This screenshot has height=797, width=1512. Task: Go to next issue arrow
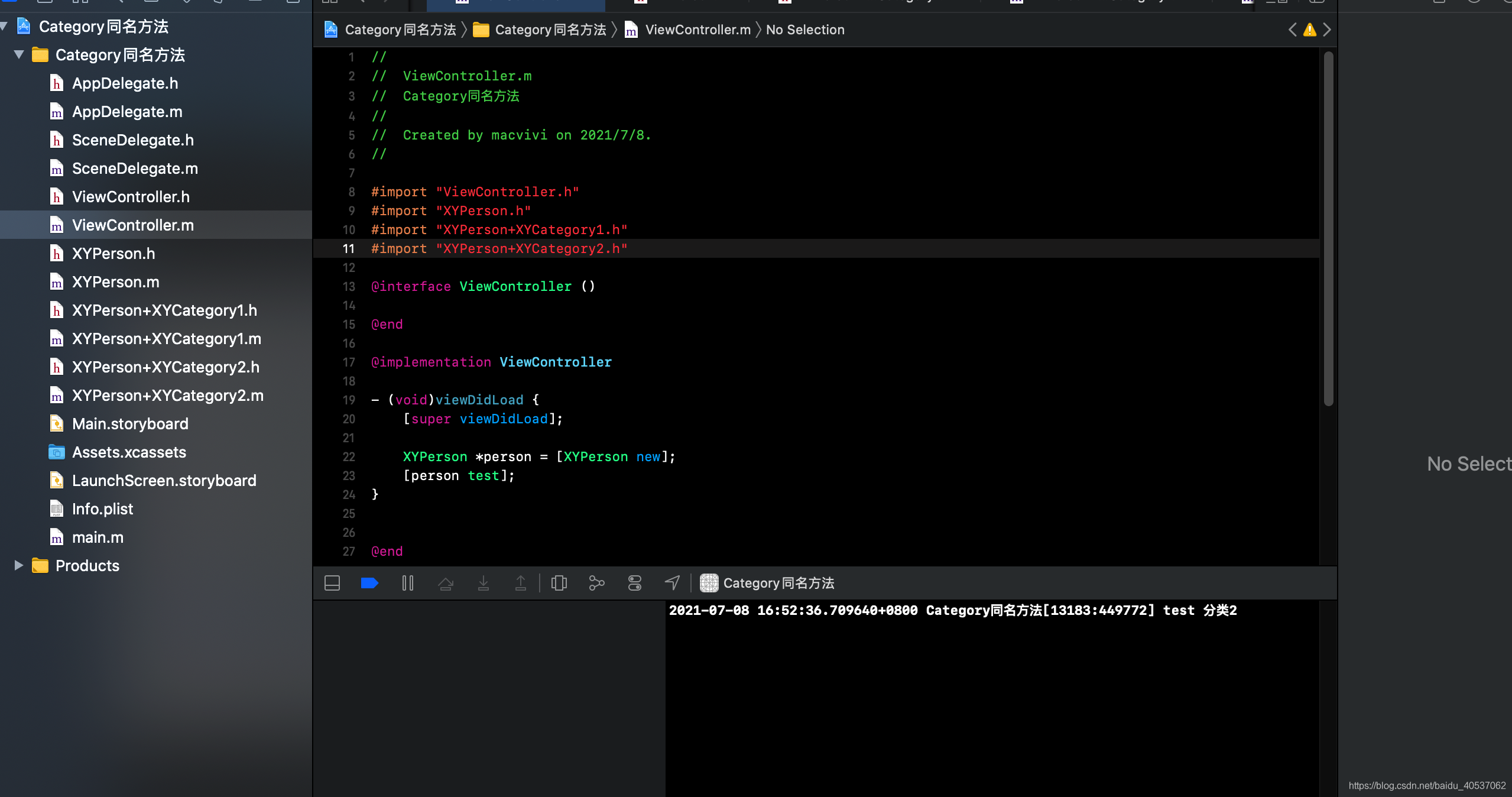pos(1327,30)
